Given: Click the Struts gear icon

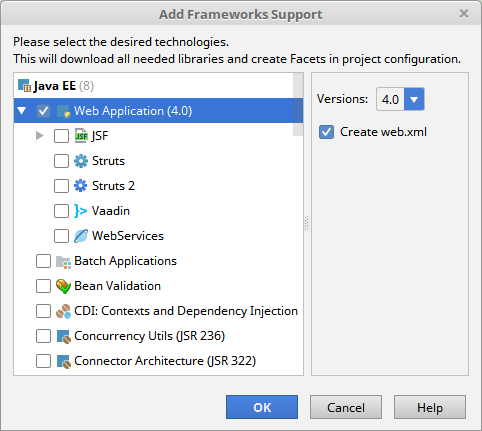Looking at the screenshot, I should tap(81, 161).
